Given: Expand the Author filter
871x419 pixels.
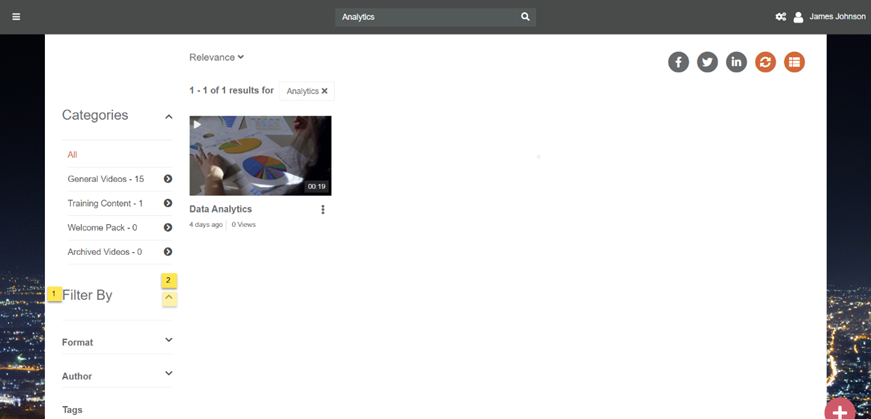Looking at the screenshot, I should [x=168, y=374].
